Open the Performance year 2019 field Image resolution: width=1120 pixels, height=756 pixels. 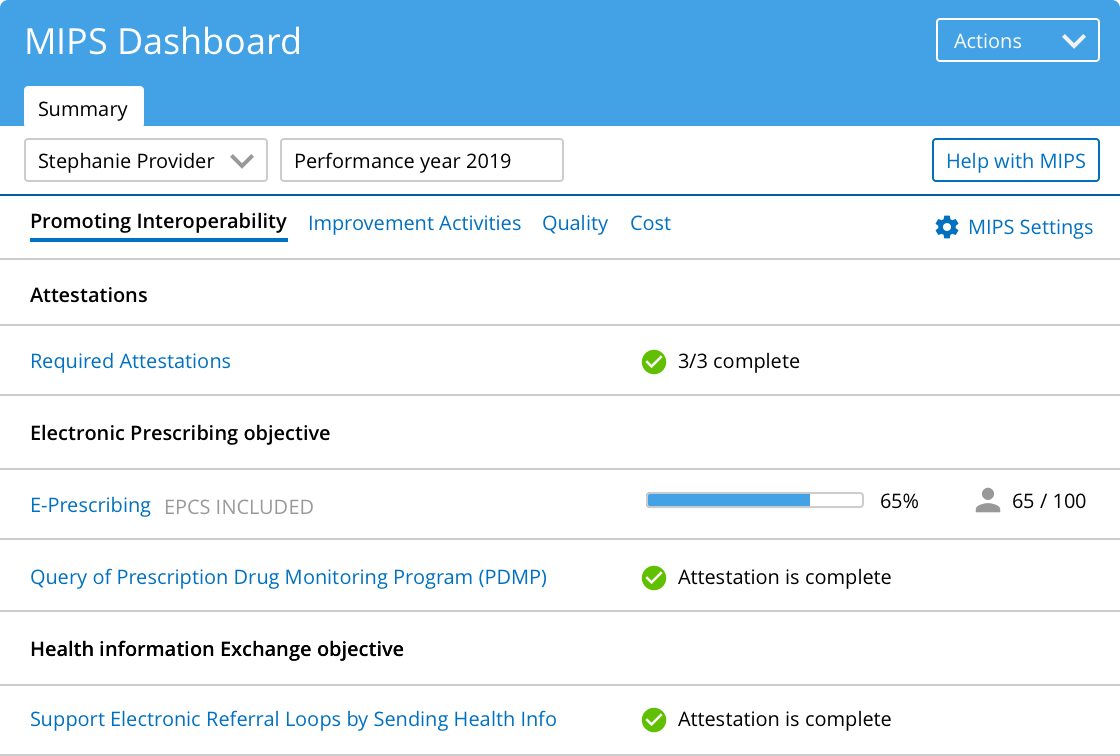(x=421, y=161)
